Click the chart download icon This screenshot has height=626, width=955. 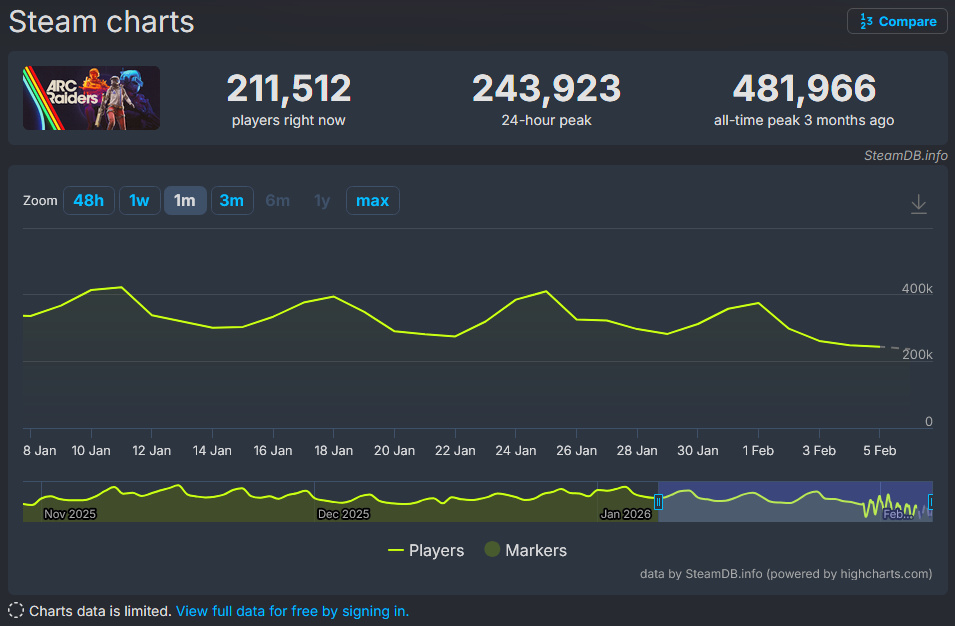point(918,203)
